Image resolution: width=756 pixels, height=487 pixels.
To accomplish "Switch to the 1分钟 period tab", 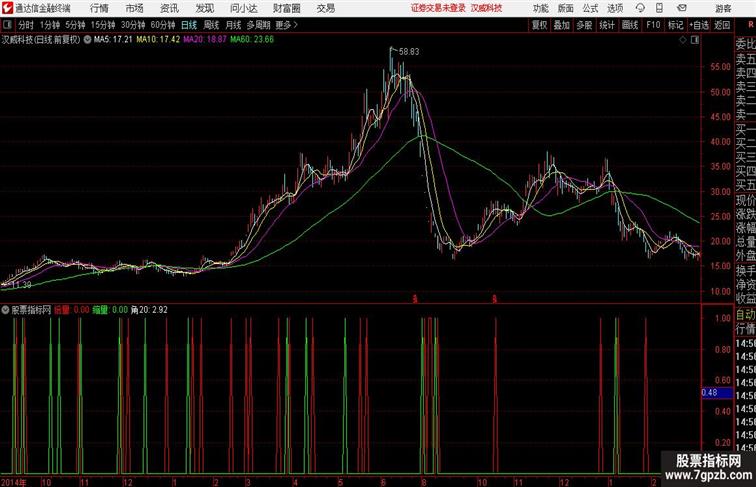I will (50, 25).
